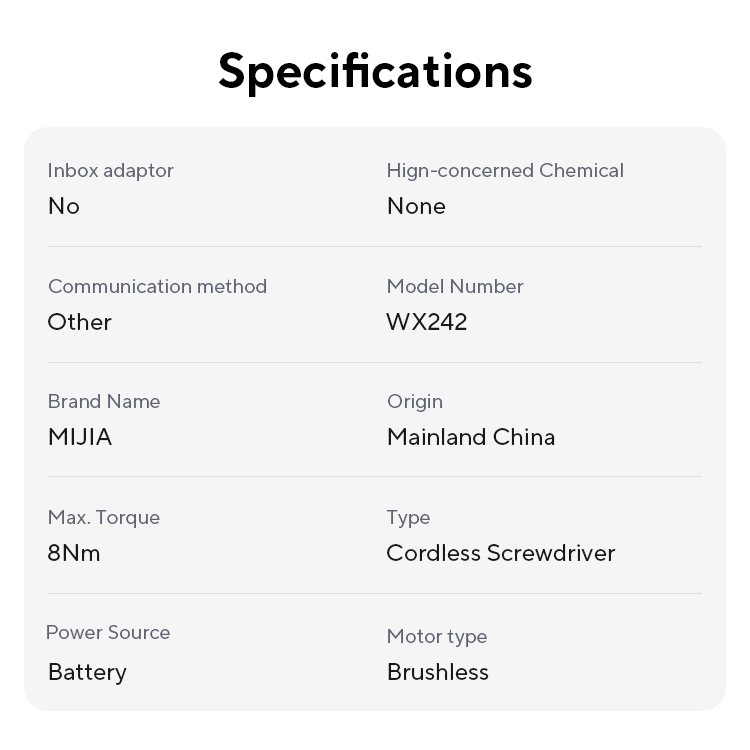Viewport: 750px width, 750px height.
Task: Click the Origin label
Action: point(415,401)
